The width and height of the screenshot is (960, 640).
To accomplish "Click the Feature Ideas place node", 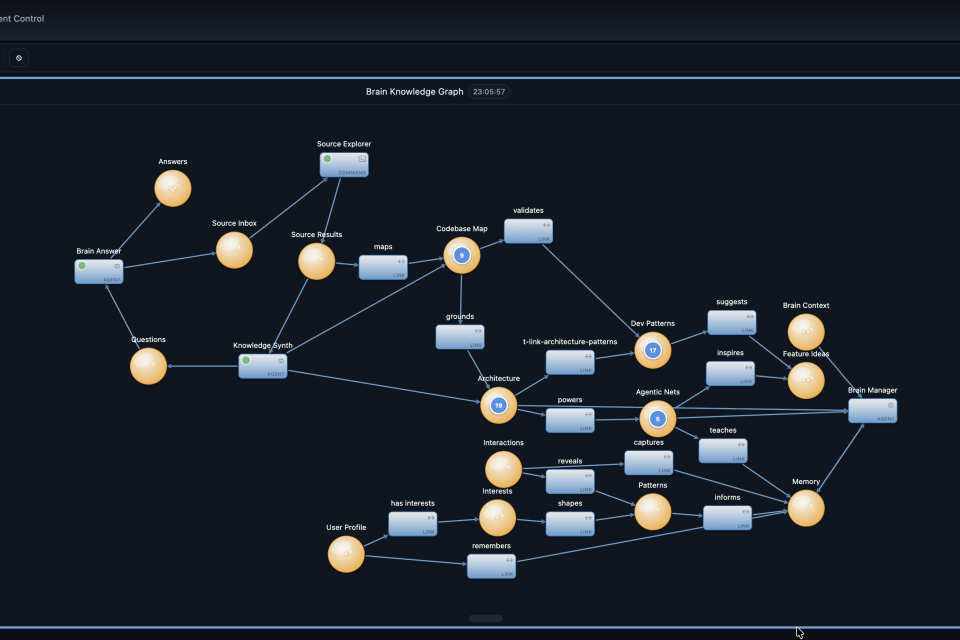I will (805, 380).
